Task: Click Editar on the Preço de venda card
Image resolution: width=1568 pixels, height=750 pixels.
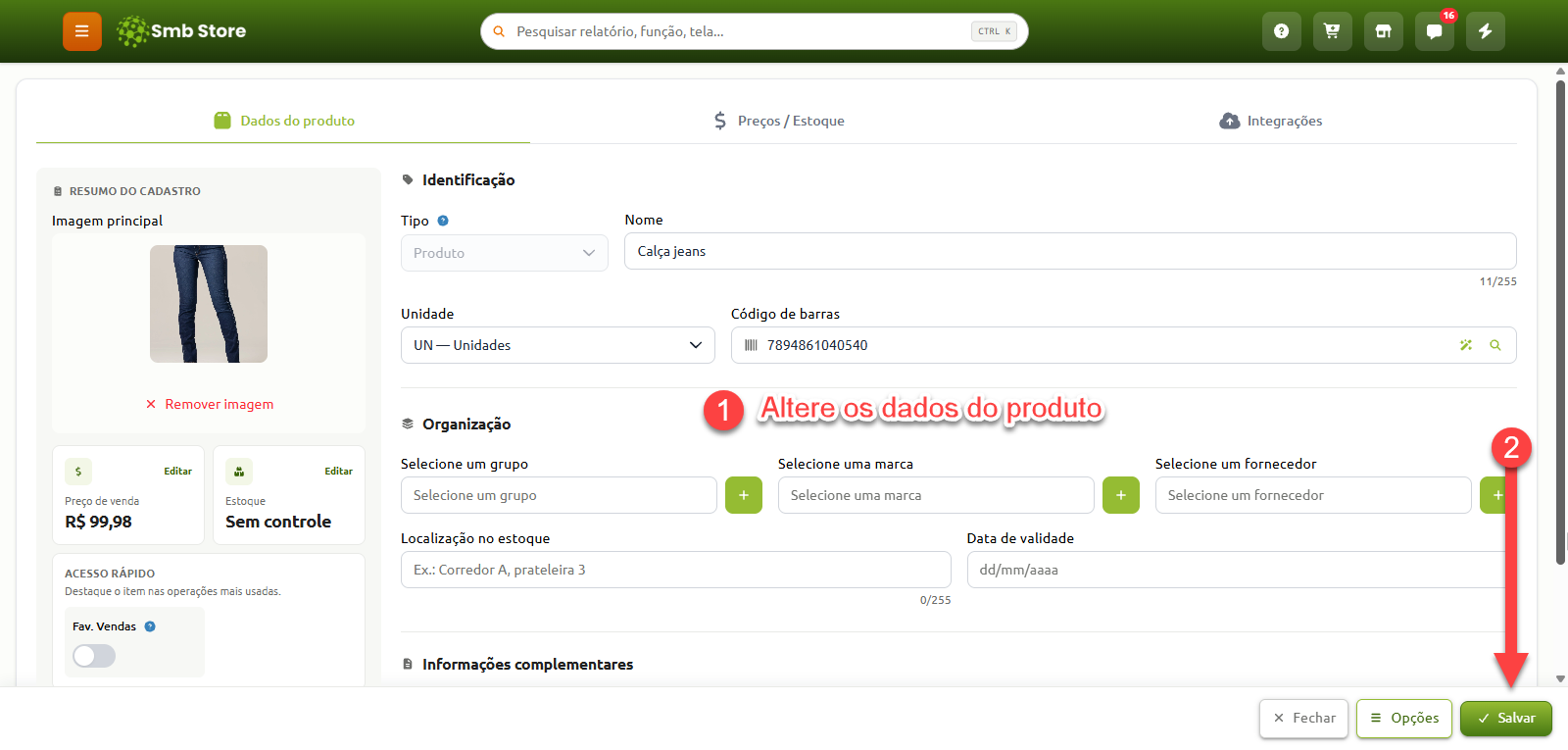Action: [177, 472]
